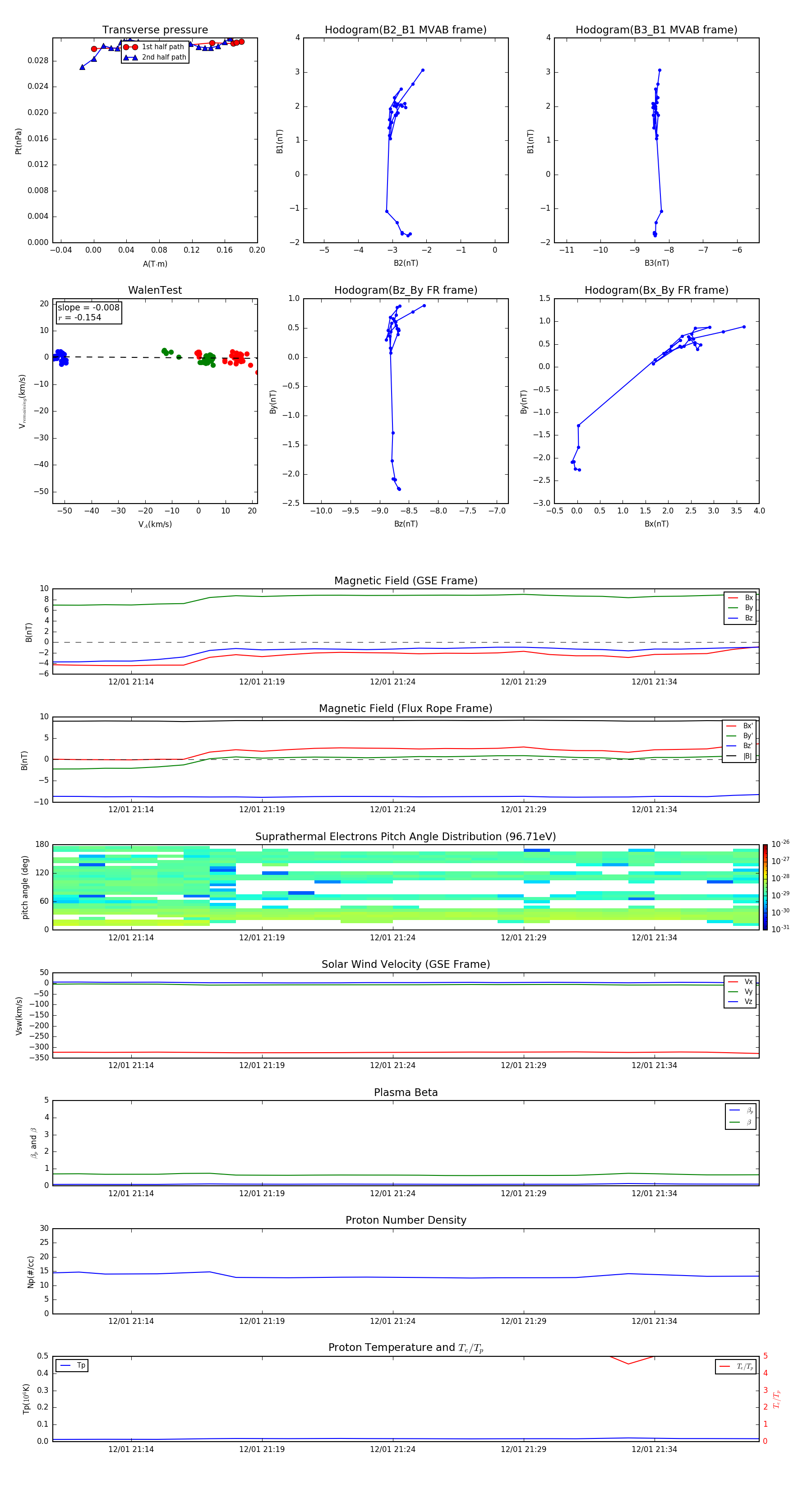
Task: Click the 'V_A(km/s)' x-axis label
Action: pyautogui.click(x=155, y=524)
